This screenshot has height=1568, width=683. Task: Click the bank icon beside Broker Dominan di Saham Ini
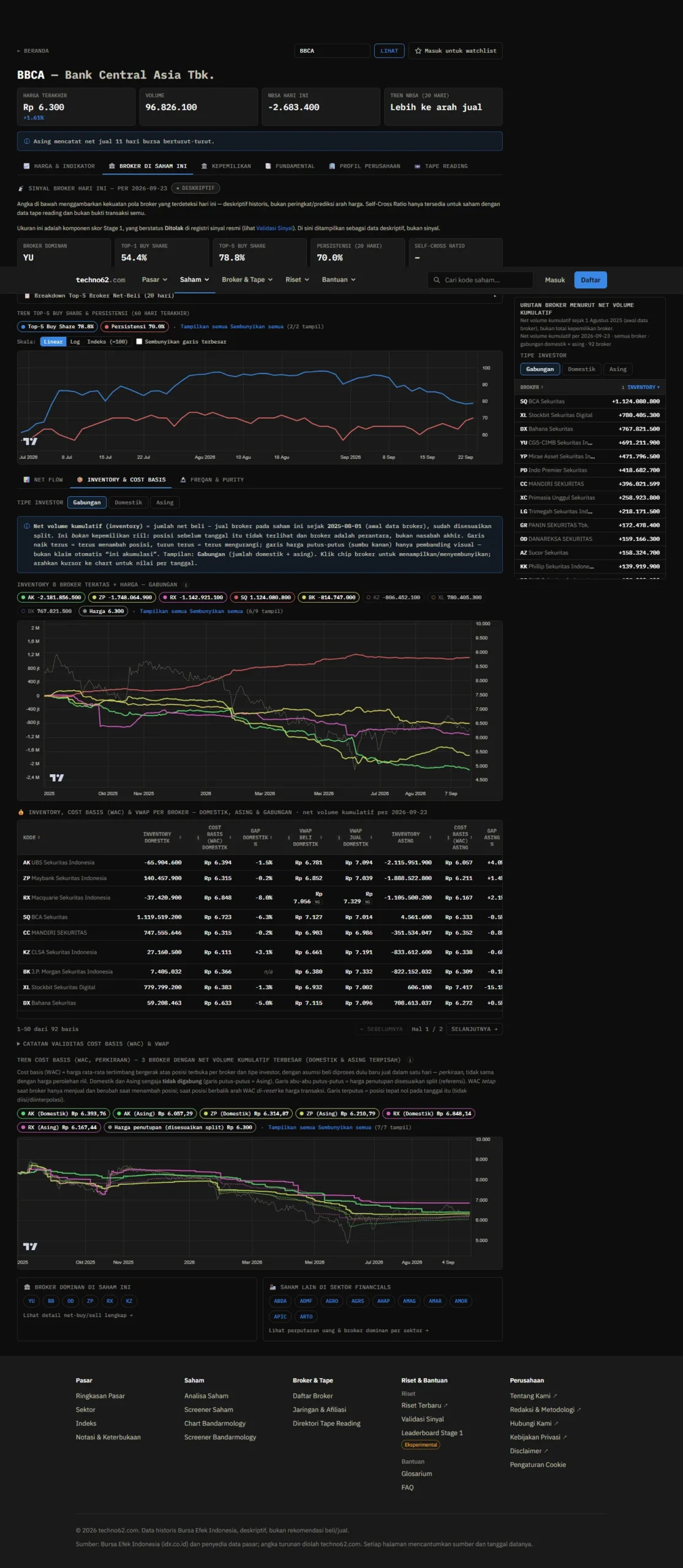click(x=27, y=1287)
